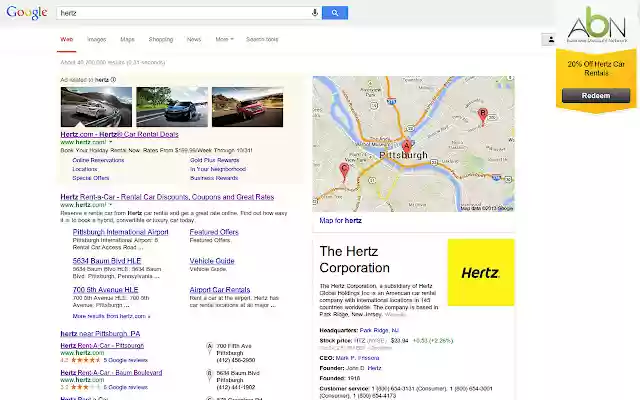Open the Map for hertz link

[x=340, y=220]
